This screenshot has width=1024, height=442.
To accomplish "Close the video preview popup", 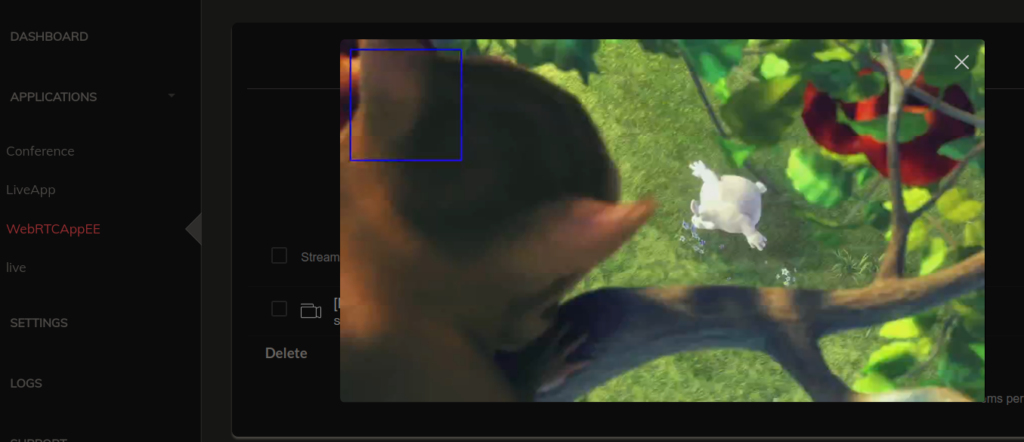I will 961,62.
